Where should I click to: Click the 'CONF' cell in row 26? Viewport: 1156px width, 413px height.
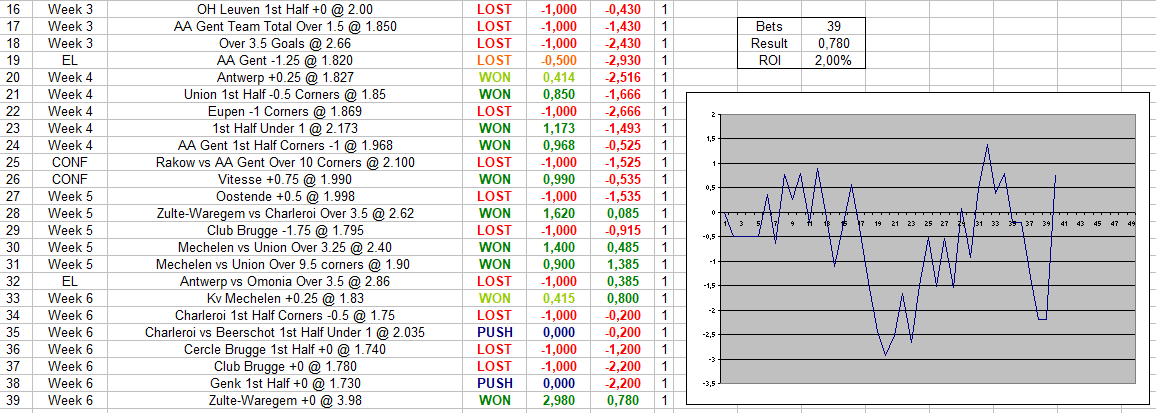(71, 179)
